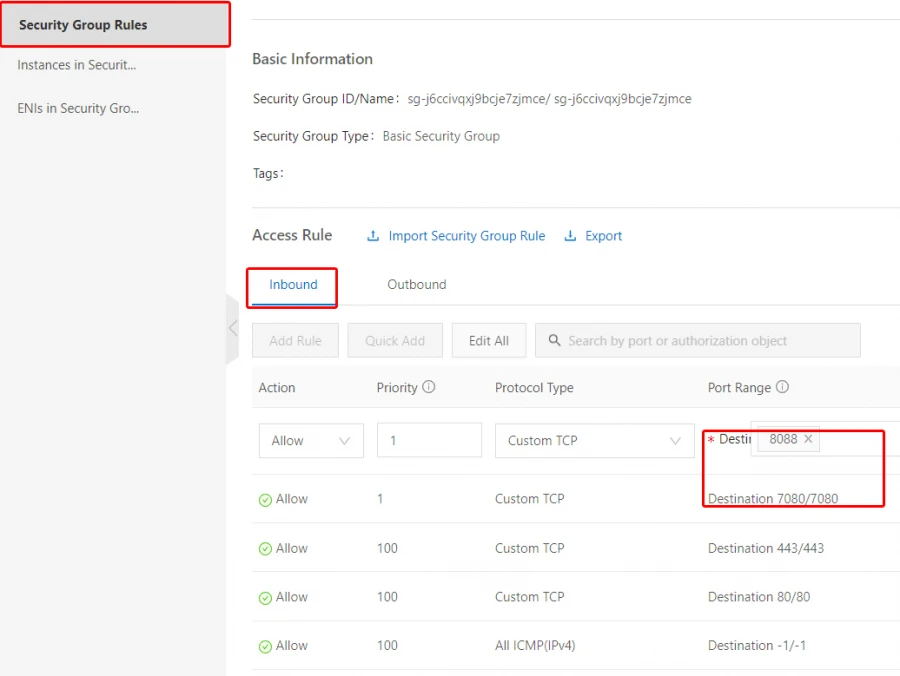Click Custom TCP in 80/80 row
The image size is (900, 676).
pyautogui.click(x=530, y=597)
